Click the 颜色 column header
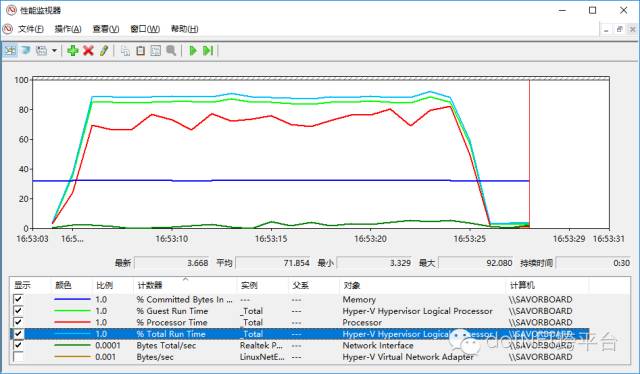640x374 pixels. pyautogui.click(x=71, y=285)
